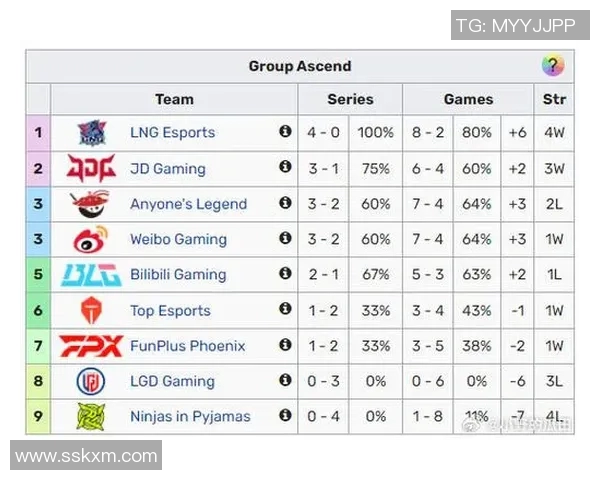This screenshot has height=480, width=600.
Task: Show info for Top Esports
Action: [x=285, y=310]
